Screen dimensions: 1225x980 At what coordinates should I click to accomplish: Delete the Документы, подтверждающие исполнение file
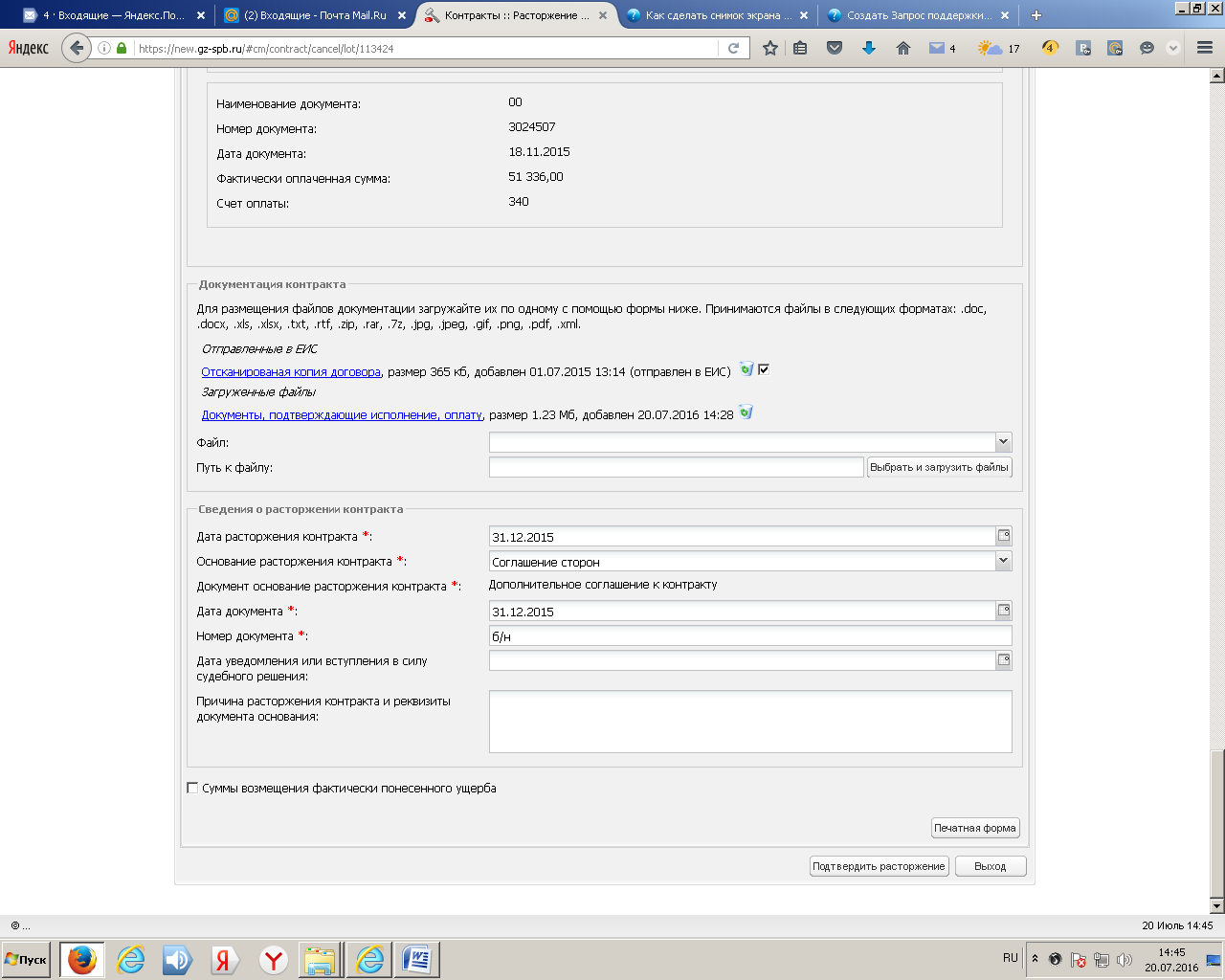pyautogui.click(x=746, y=412)
